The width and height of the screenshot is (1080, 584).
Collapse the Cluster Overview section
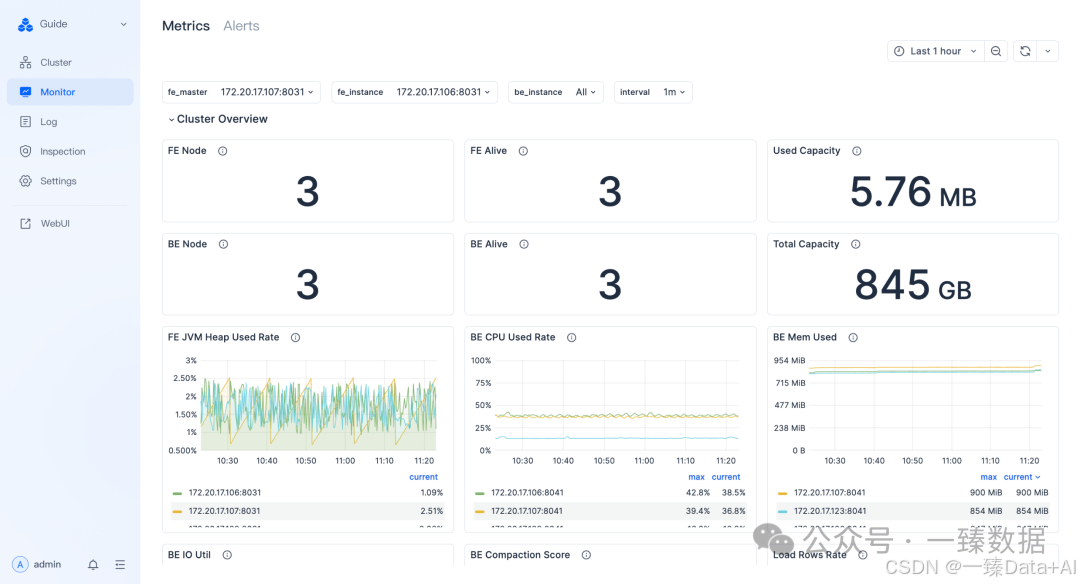click(x=218, y=119)
